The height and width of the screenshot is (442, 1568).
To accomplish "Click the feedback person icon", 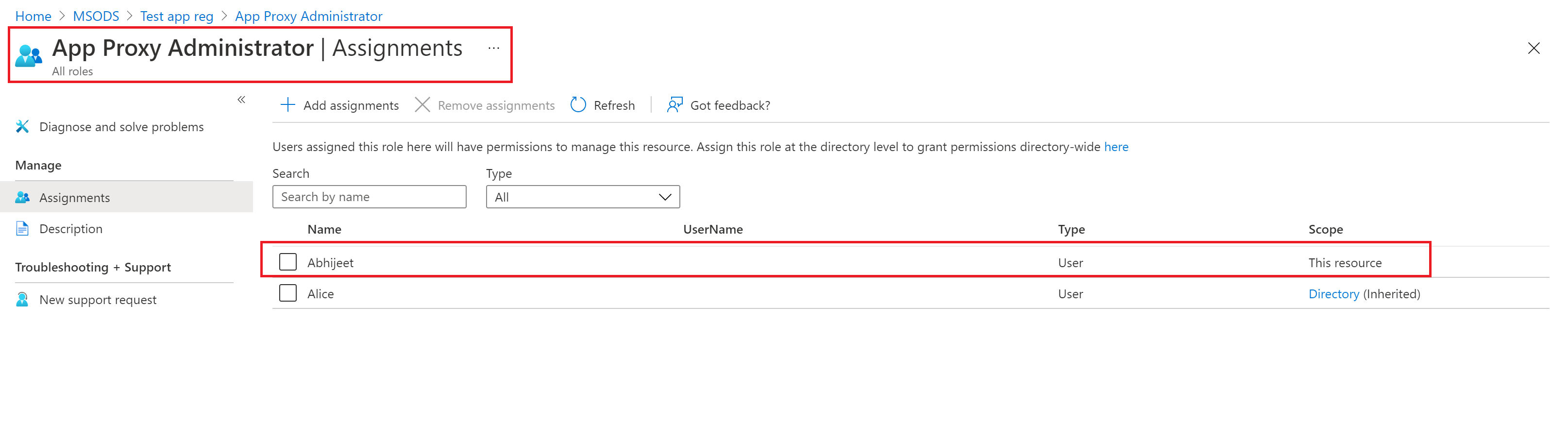I will coord(674,105).
